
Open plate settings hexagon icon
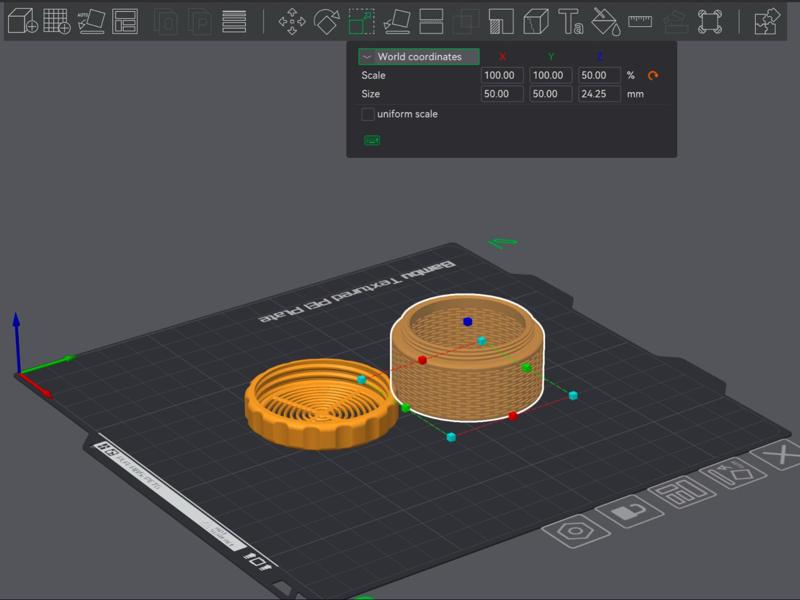(x=577, y=531)
